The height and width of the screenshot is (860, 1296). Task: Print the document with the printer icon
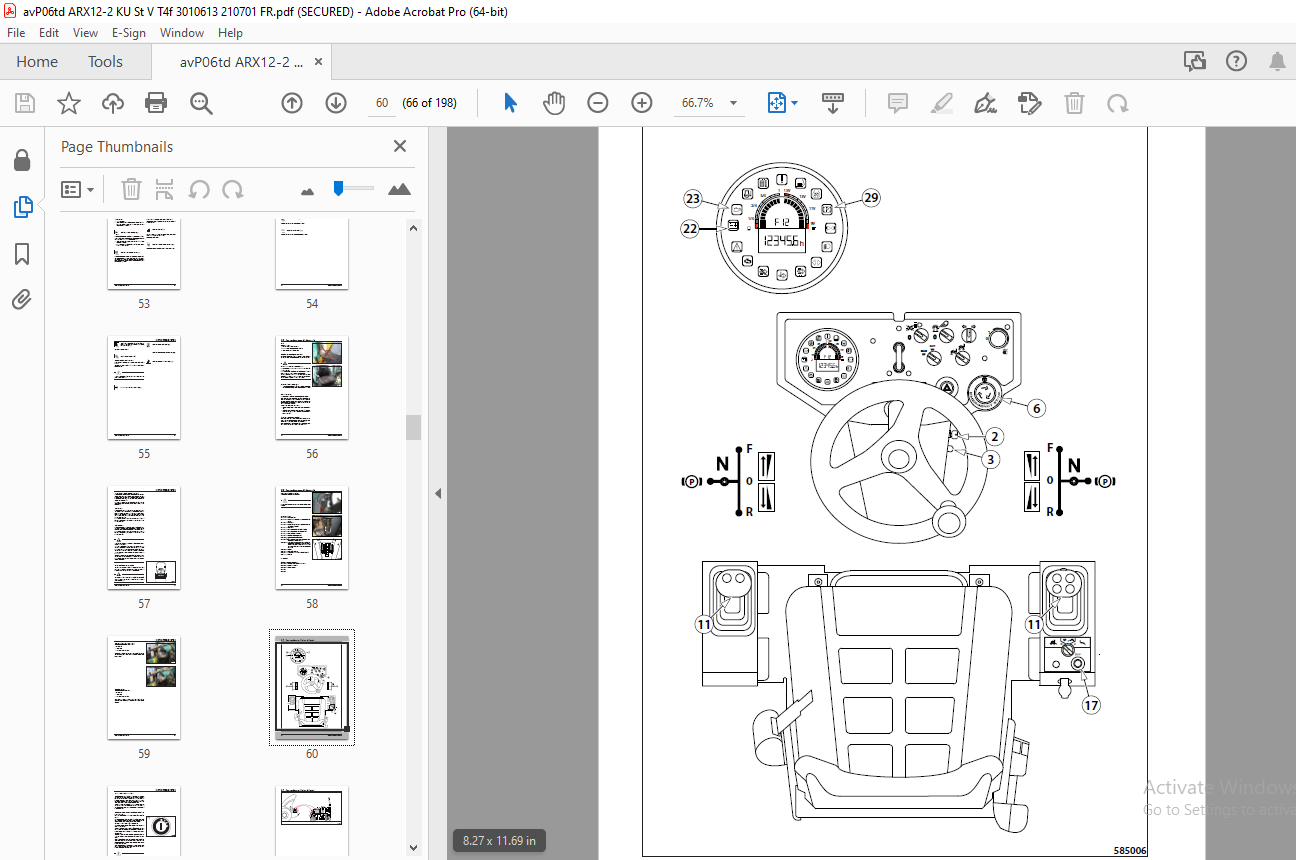[x=156, y=103]
